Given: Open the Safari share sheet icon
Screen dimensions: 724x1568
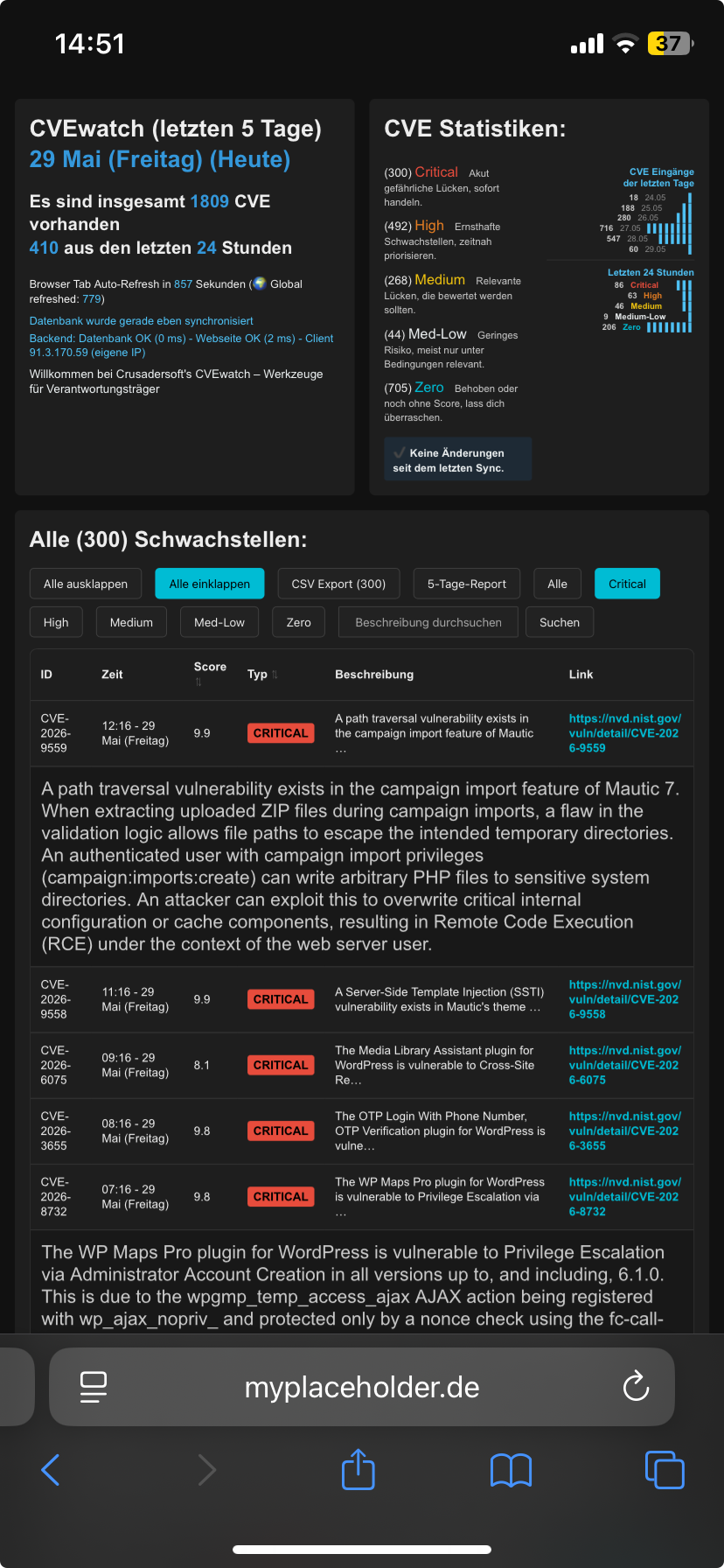Looking at the screenshot, I should (359, 1469).
